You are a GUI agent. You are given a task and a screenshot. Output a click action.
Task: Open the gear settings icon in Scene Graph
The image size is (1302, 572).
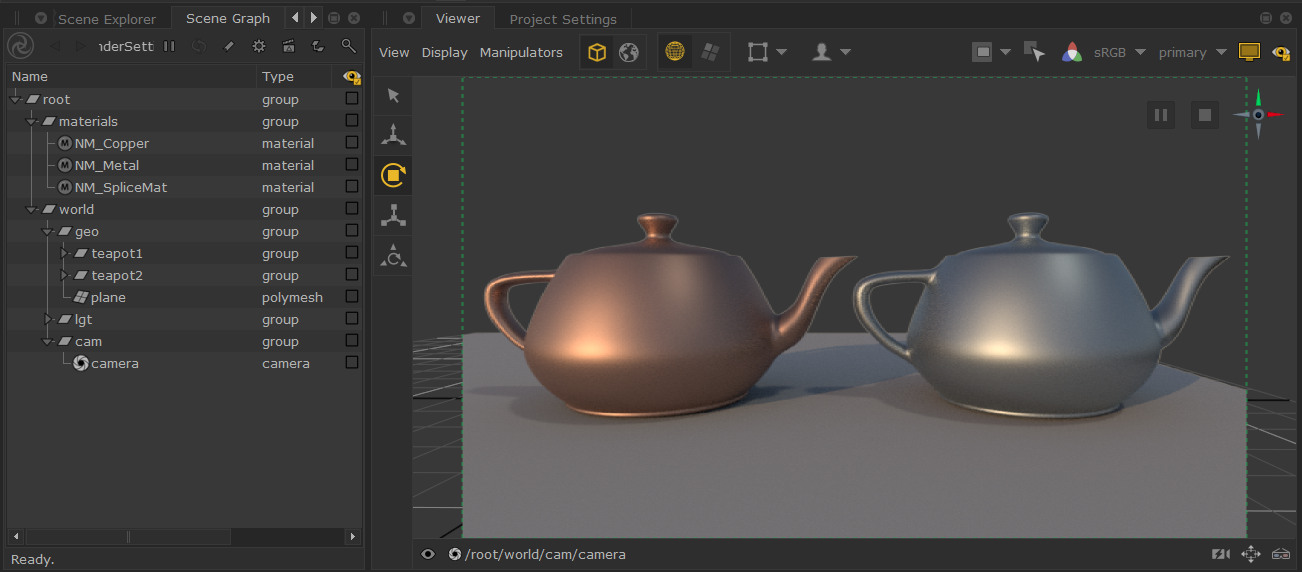pyautogui.click(x=259, y=46)
